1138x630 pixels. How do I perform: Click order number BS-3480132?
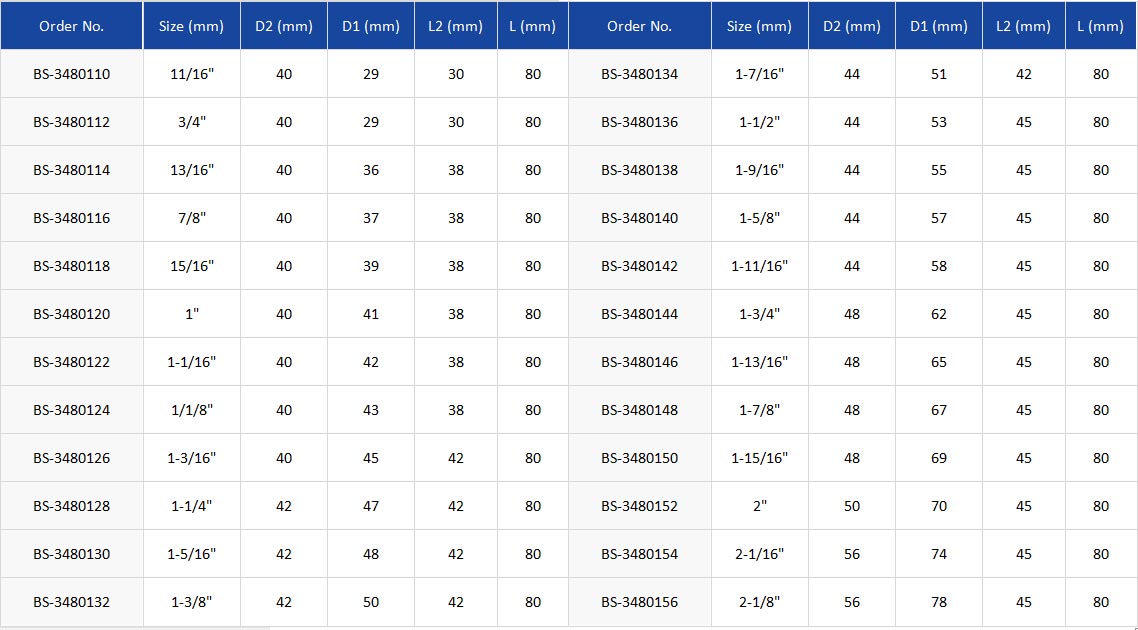71,602
